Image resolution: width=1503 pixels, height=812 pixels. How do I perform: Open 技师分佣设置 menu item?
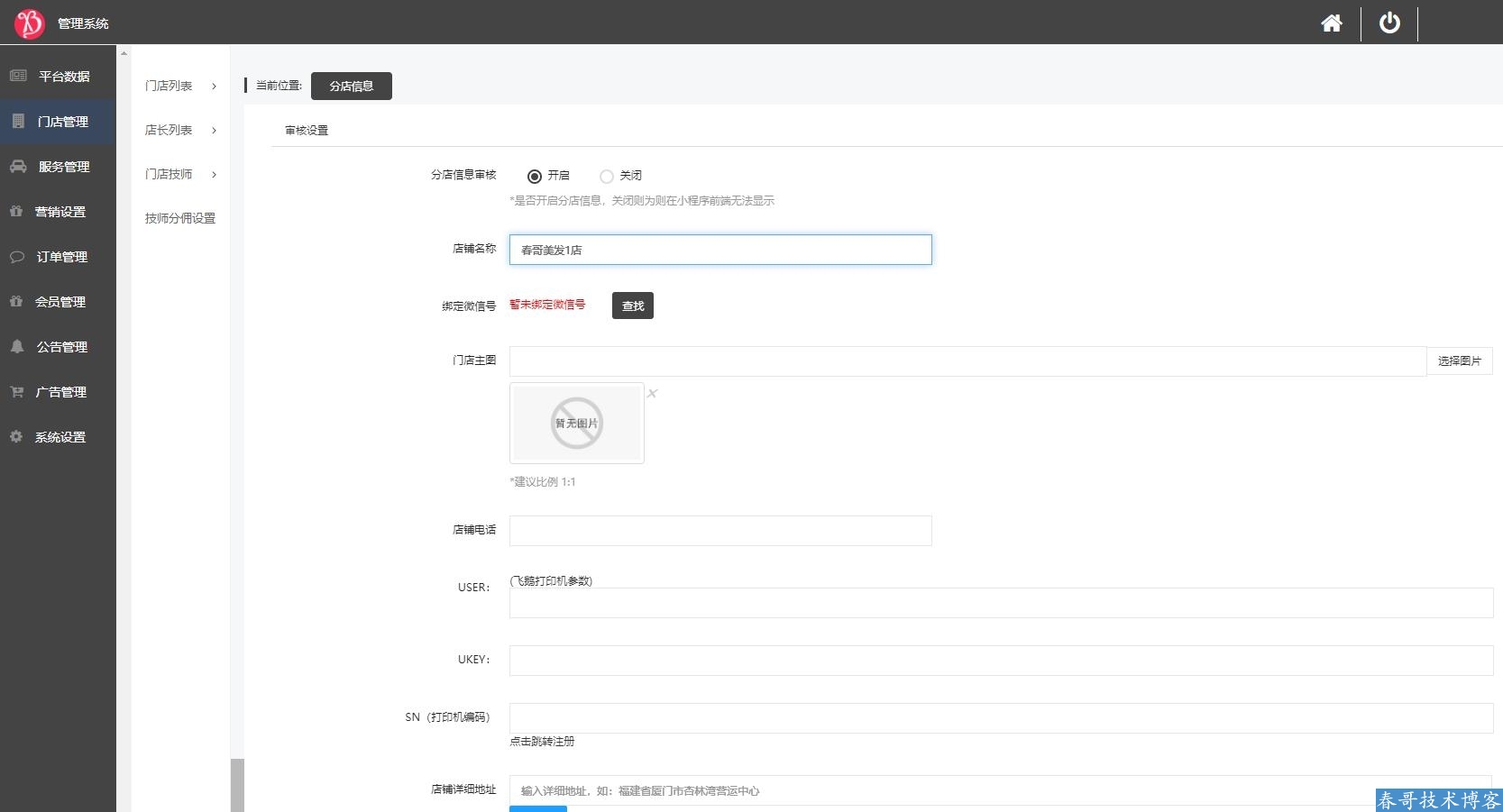(180, 218)
